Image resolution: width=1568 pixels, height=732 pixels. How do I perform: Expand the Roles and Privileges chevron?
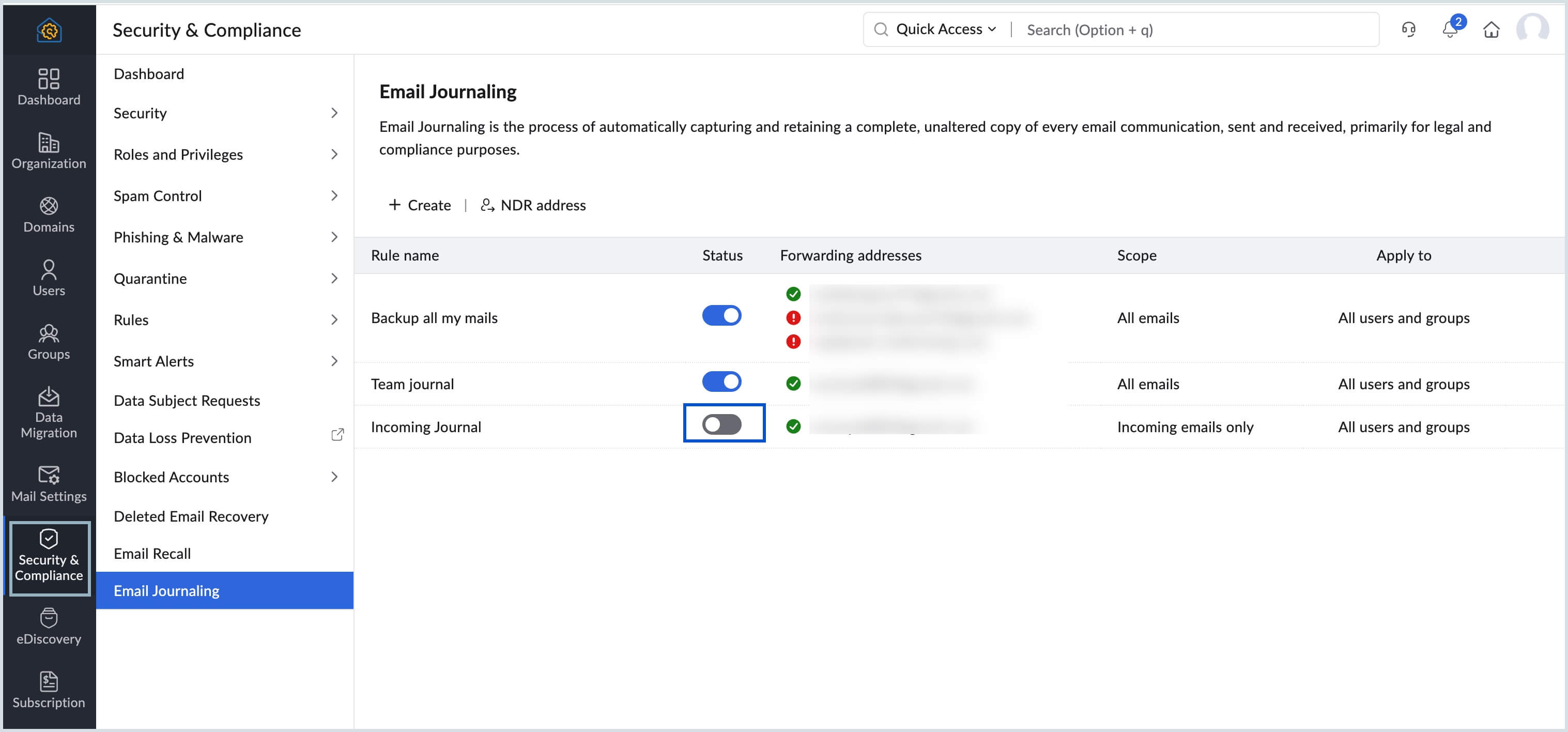(333, 154)
